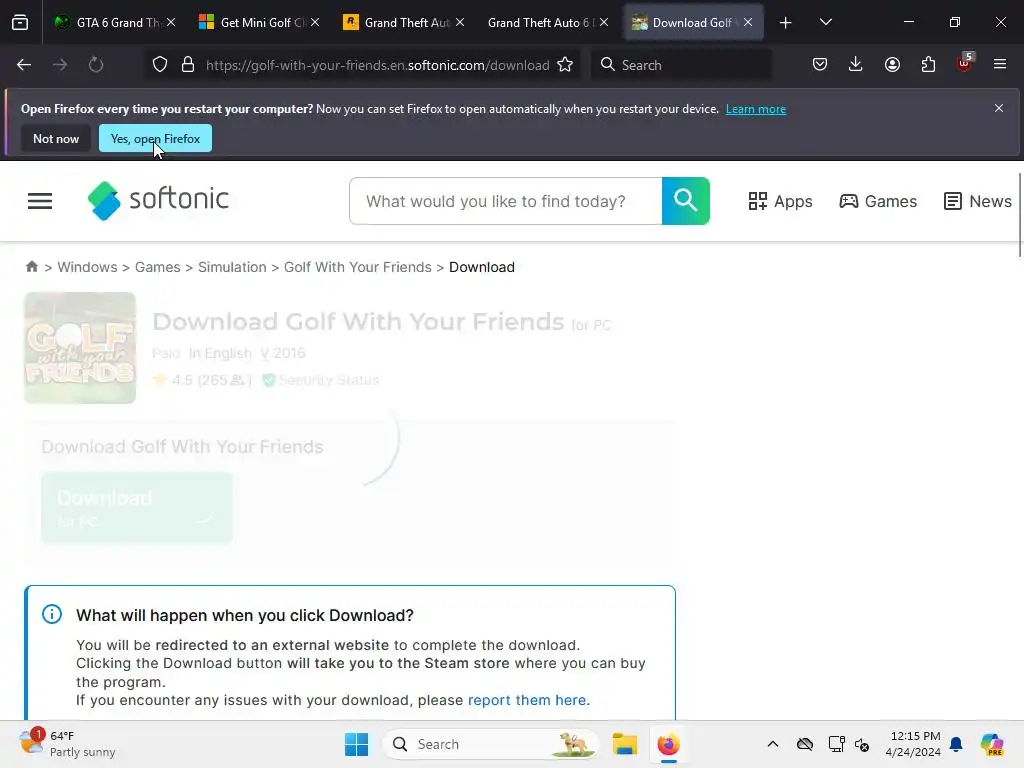Click the green Download for PC button

(x=136, y=507)
